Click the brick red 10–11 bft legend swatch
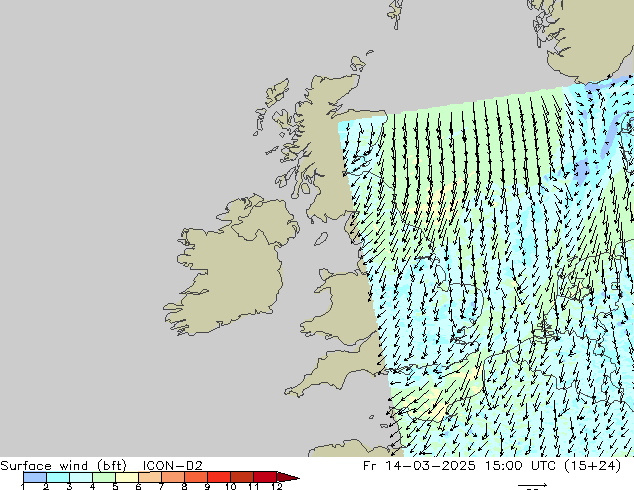Screen dimensions: 634x490 242,477
